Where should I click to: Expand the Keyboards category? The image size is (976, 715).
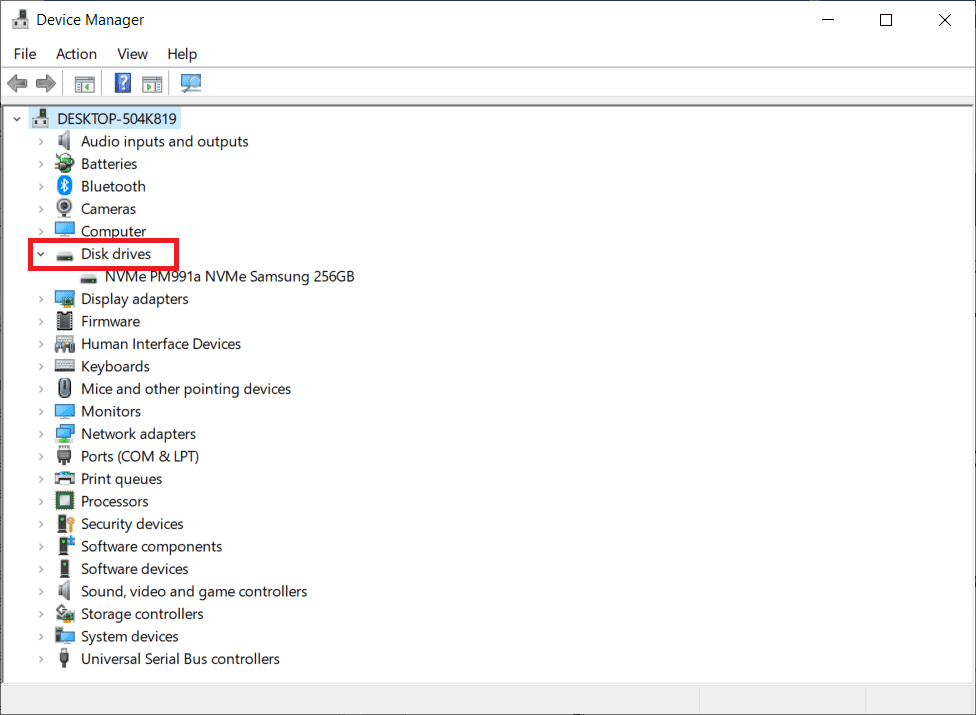41,366
